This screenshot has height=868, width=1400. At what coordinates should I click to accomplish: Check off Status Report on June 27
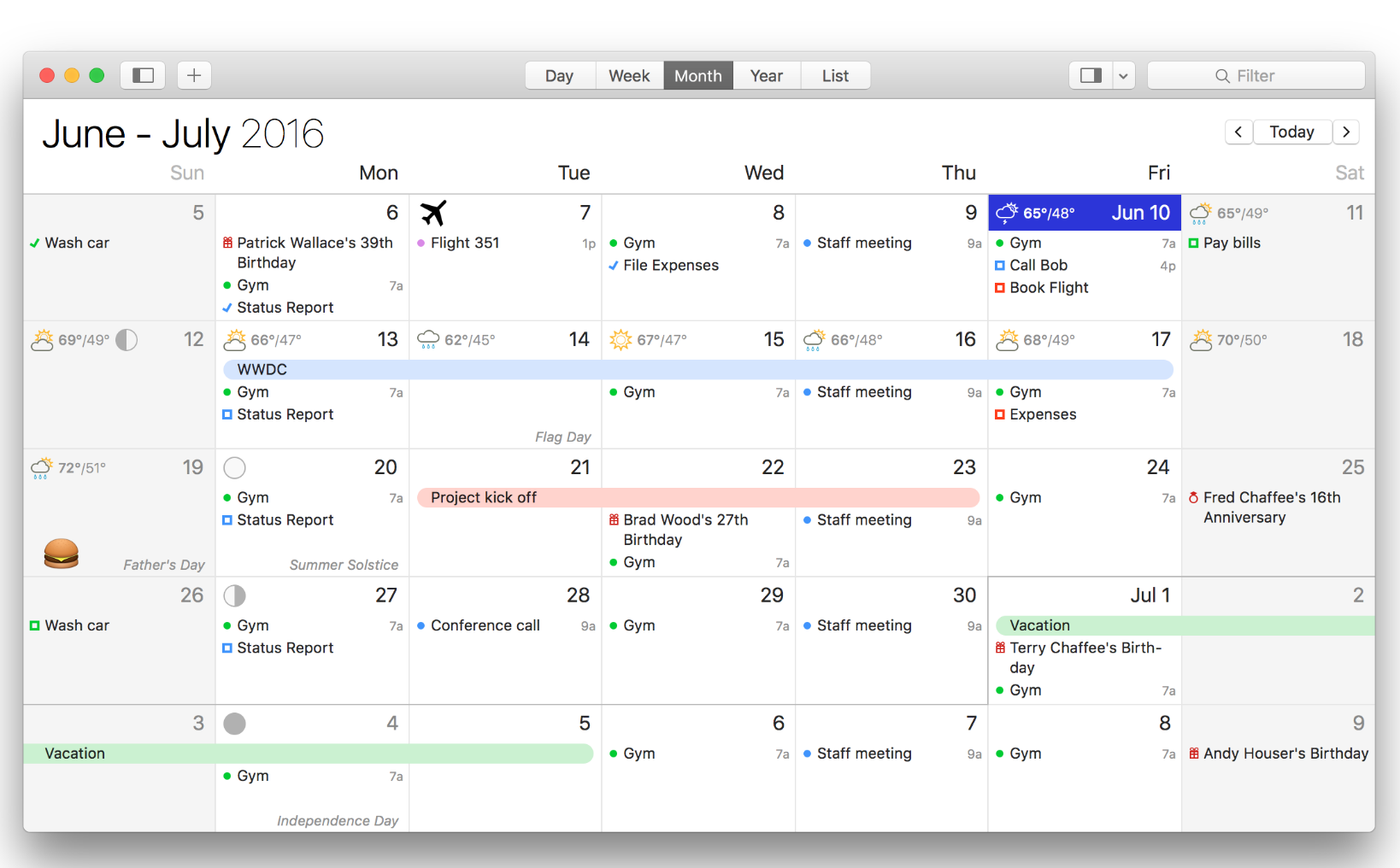click(227, 648)
